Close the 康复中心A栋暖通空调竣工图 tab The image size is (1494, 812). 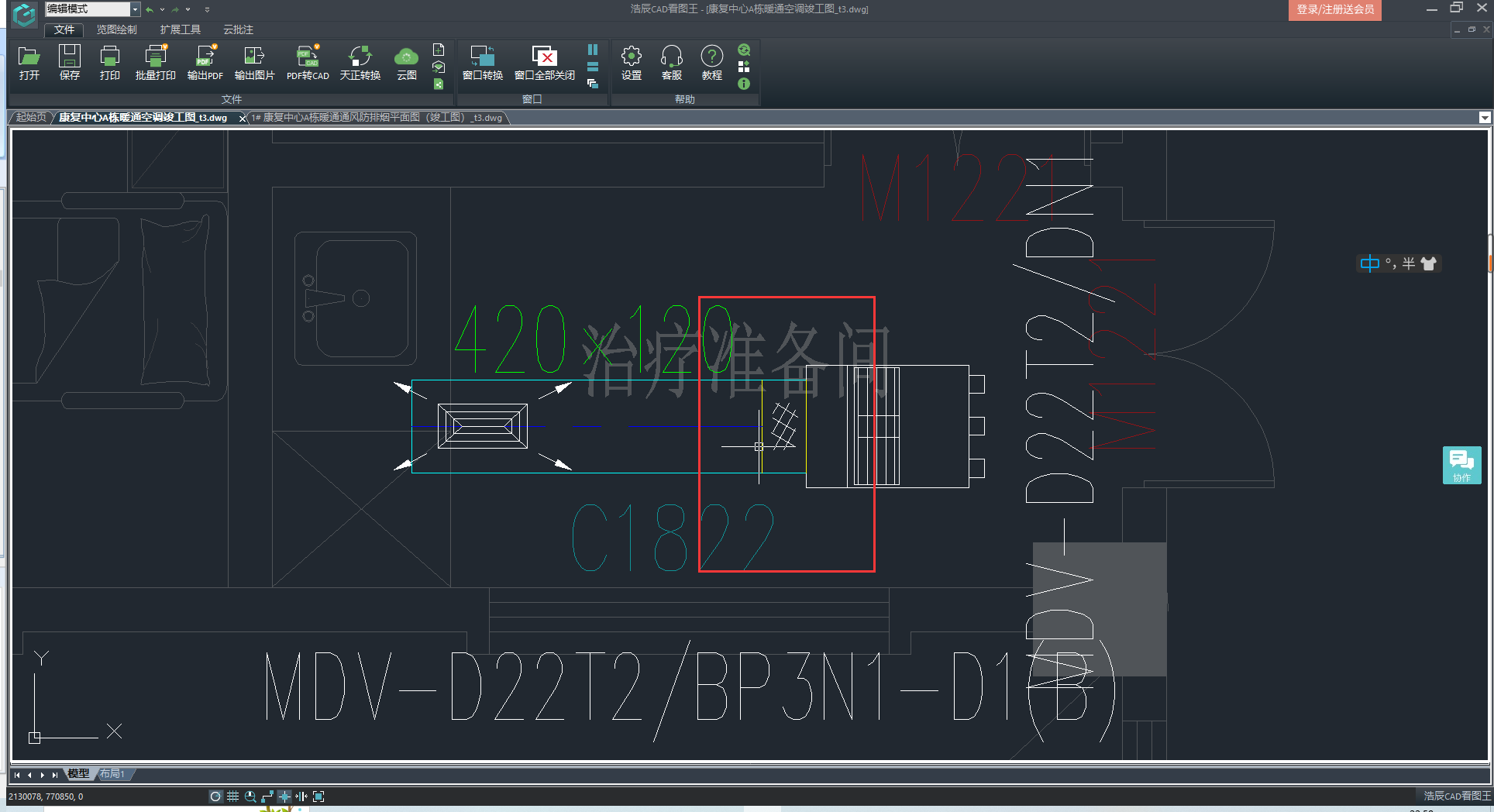click(x=243, y=118)
